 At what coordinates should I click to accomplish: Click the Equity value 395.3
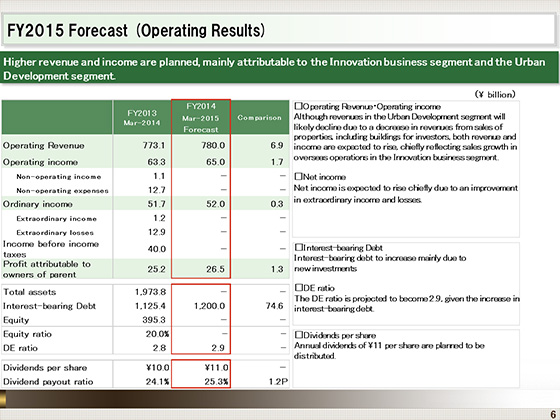(154, 320)
